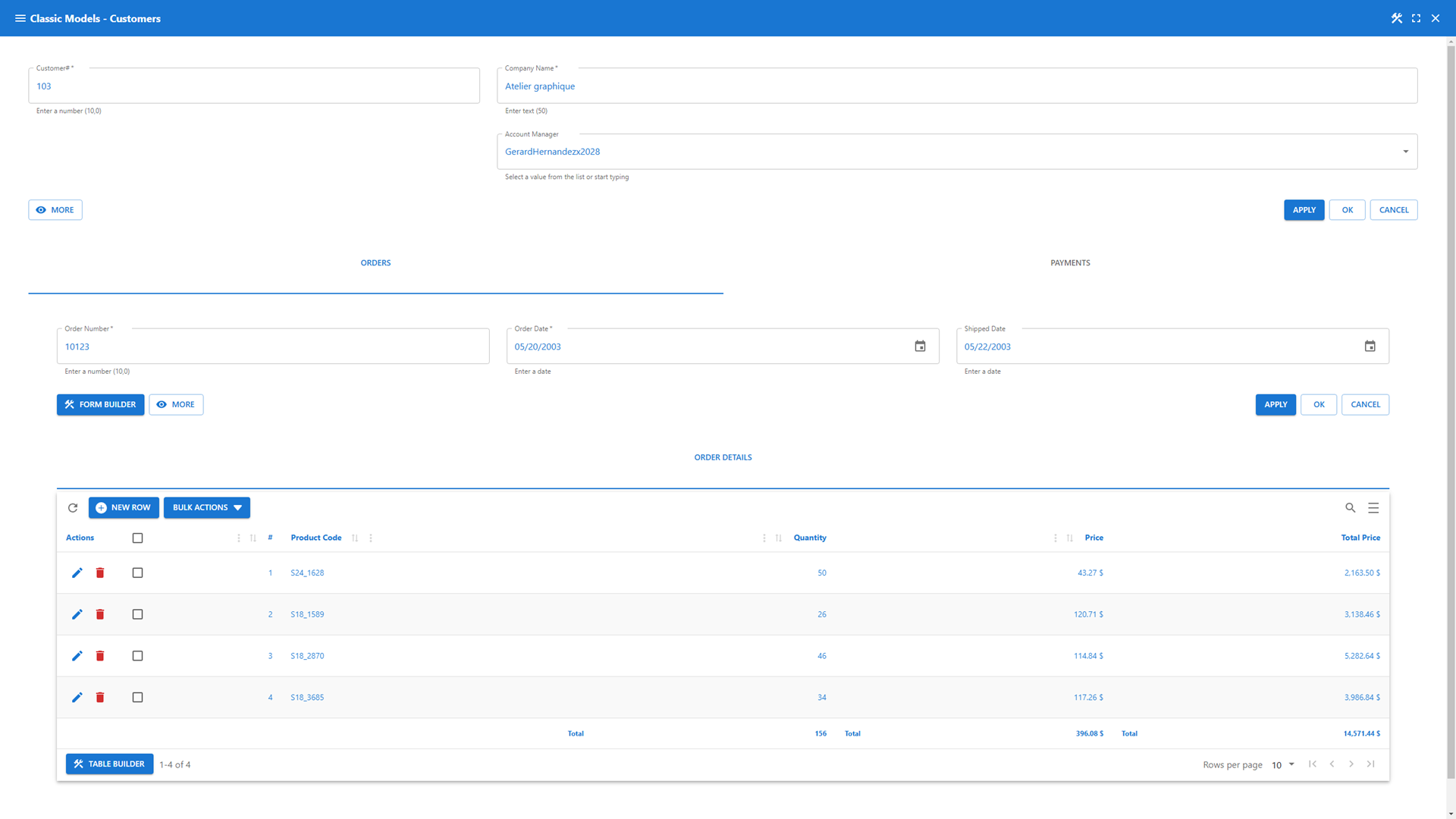Image resolution: width=1456 pixels, height=819 pixels.
Task: Switch to the Orders tab
Action: [375, 263]
